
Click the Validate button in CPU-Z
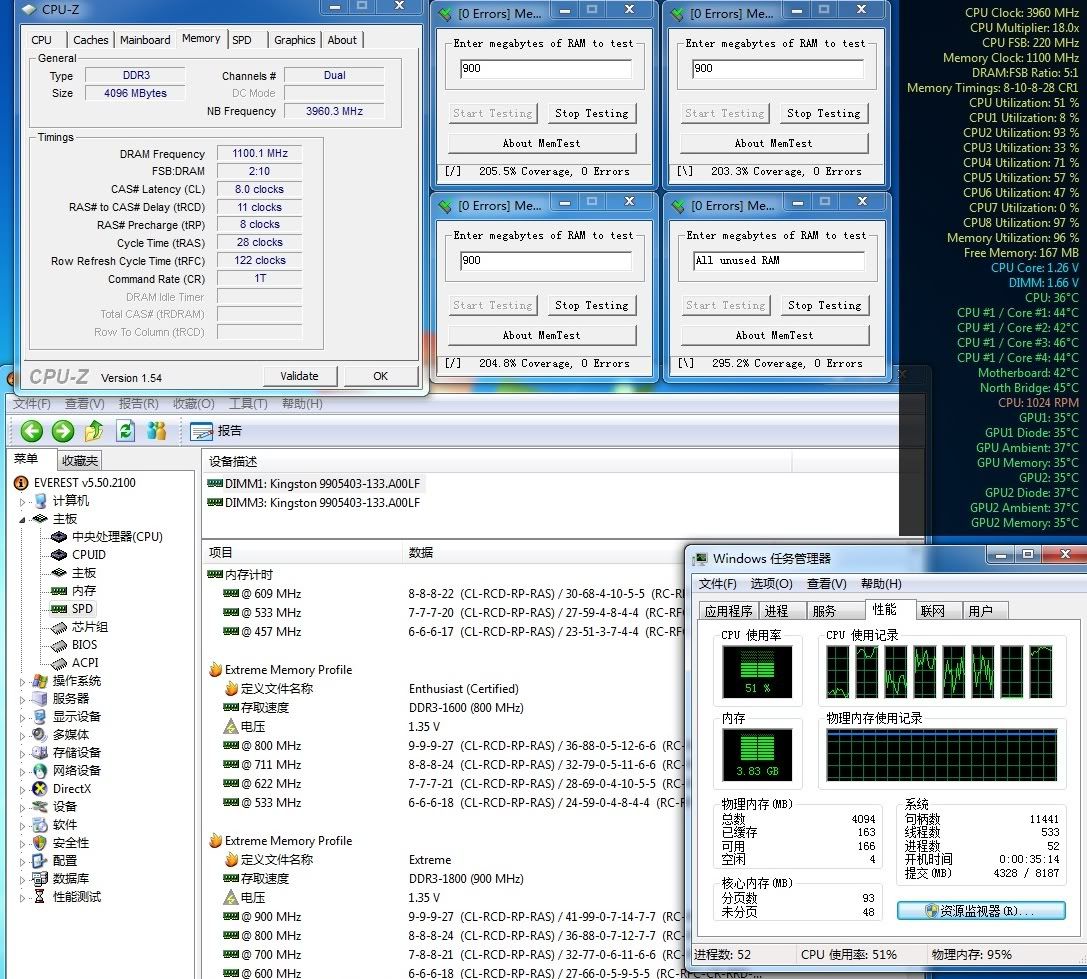pyautogui.click(x=299, y=376)
